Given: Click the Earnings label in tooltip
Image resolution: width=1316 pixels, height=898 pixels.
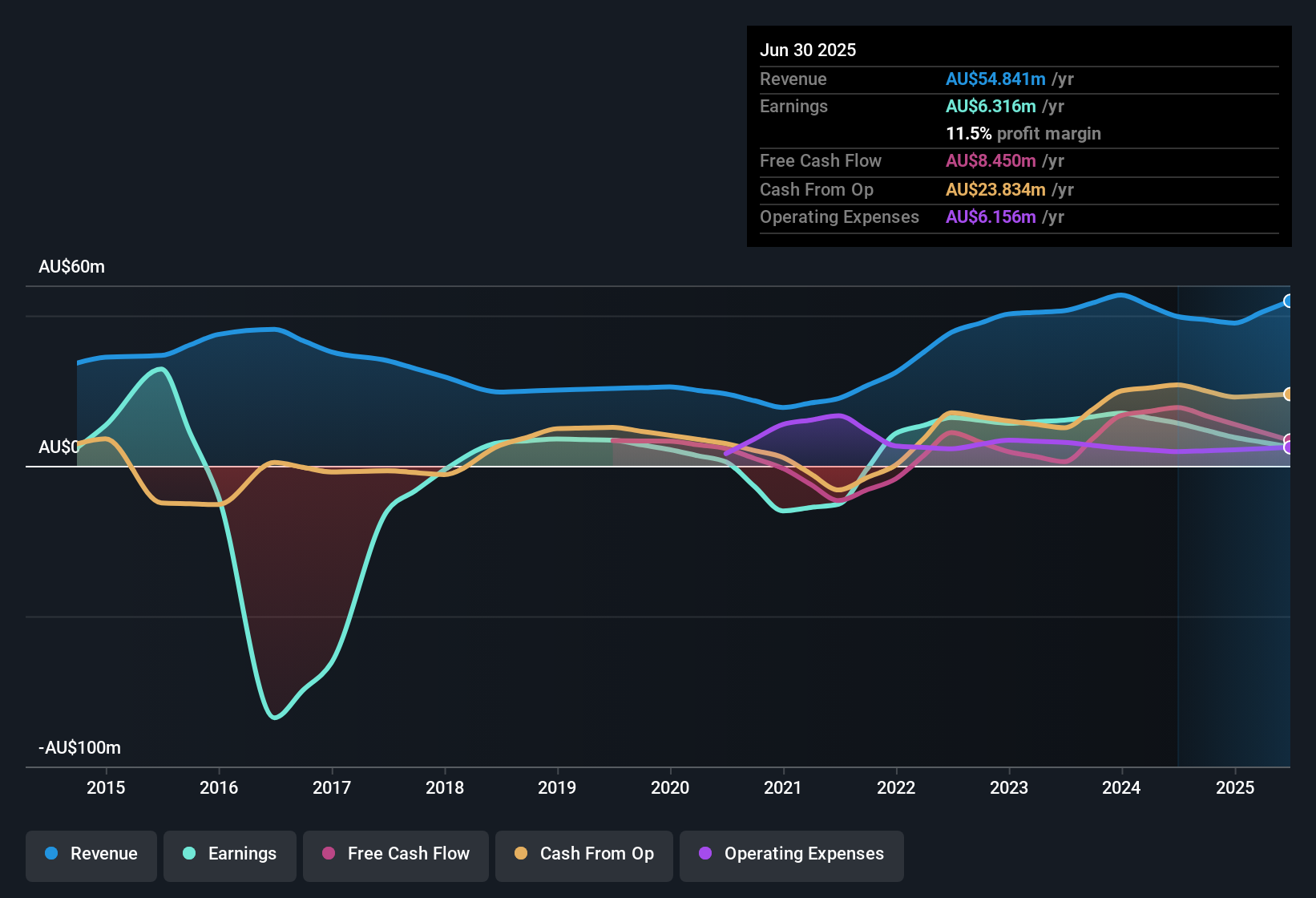Looking at the screenshot, I should click(793, 106).
